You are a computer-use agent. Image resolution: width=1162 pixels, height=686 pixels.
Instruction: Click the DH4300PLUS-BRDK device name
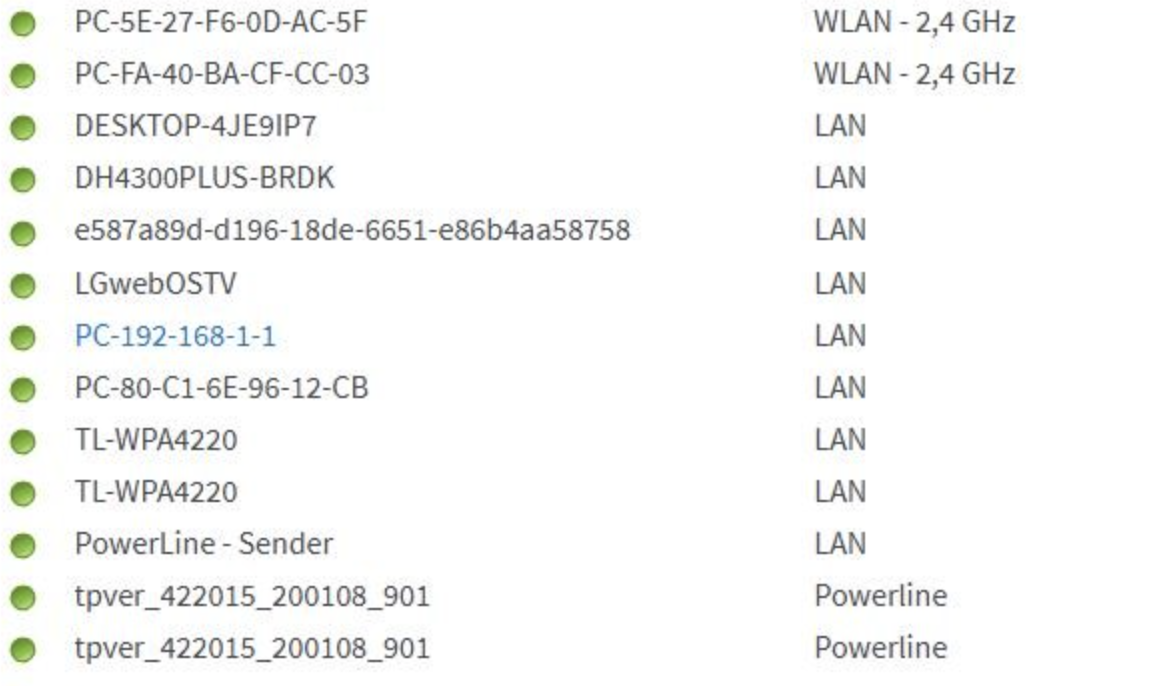coord(205,178)
